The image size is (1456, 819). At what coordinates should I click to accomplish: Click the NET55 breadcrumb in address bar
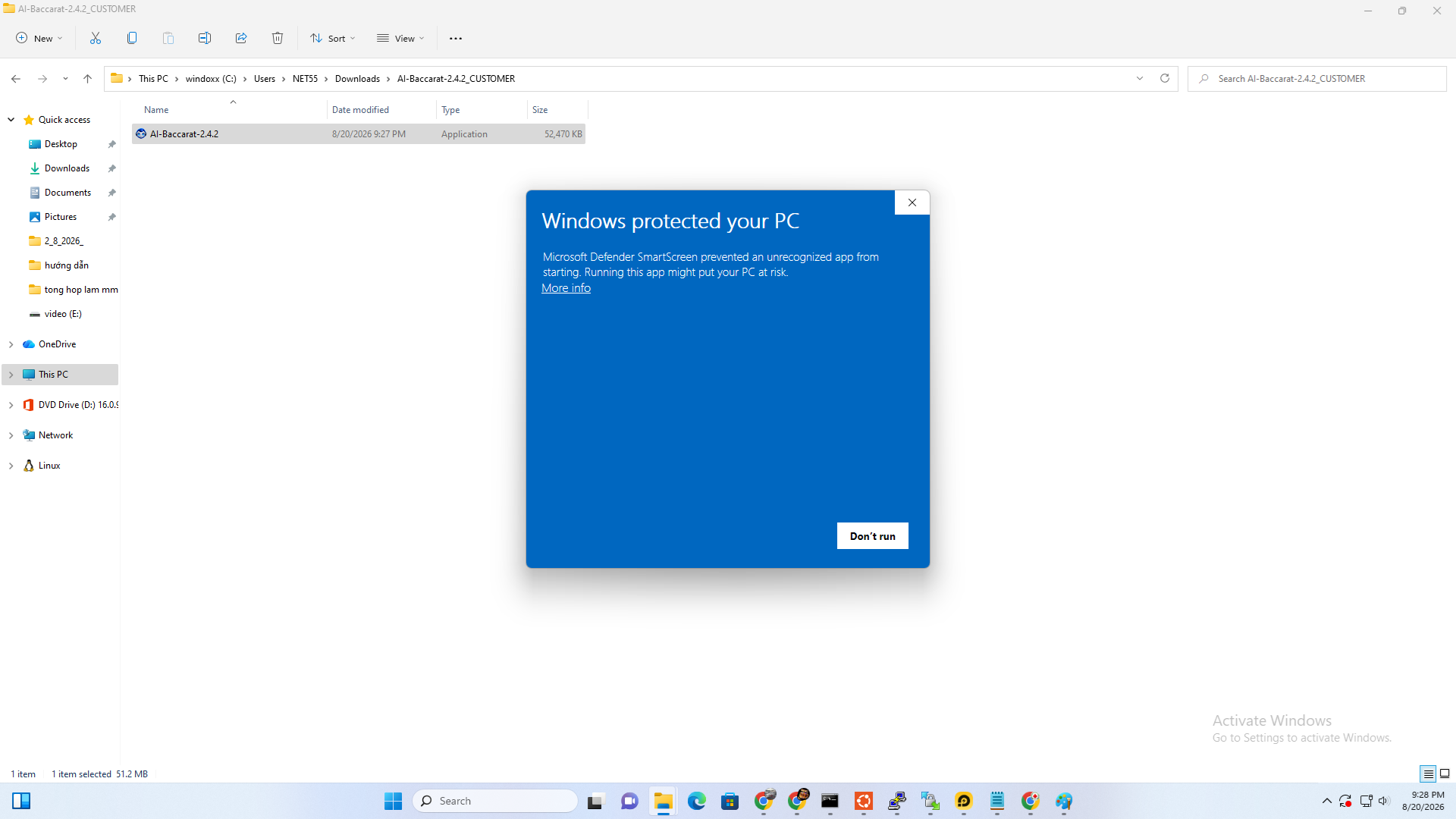point(305,79)
